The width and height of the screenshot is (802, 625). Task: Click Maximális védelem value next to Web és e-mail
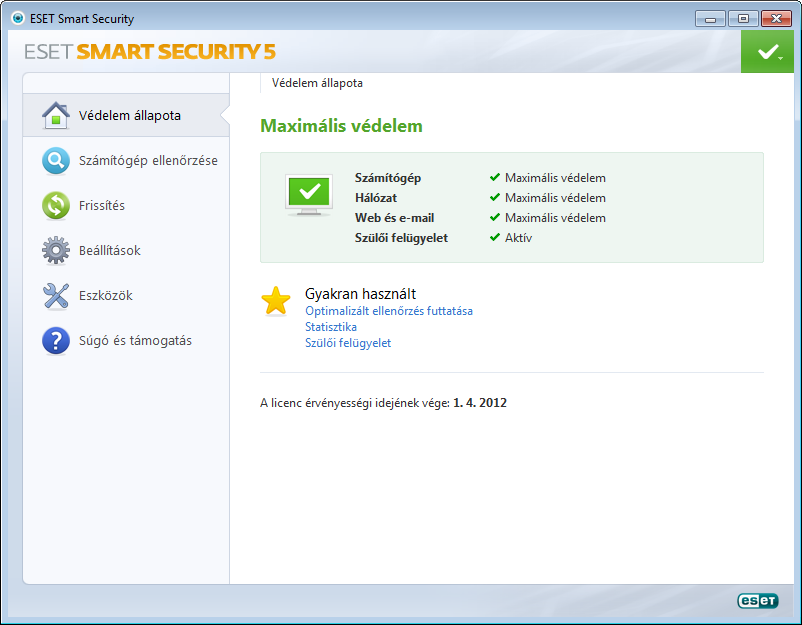tap(555, 218)
